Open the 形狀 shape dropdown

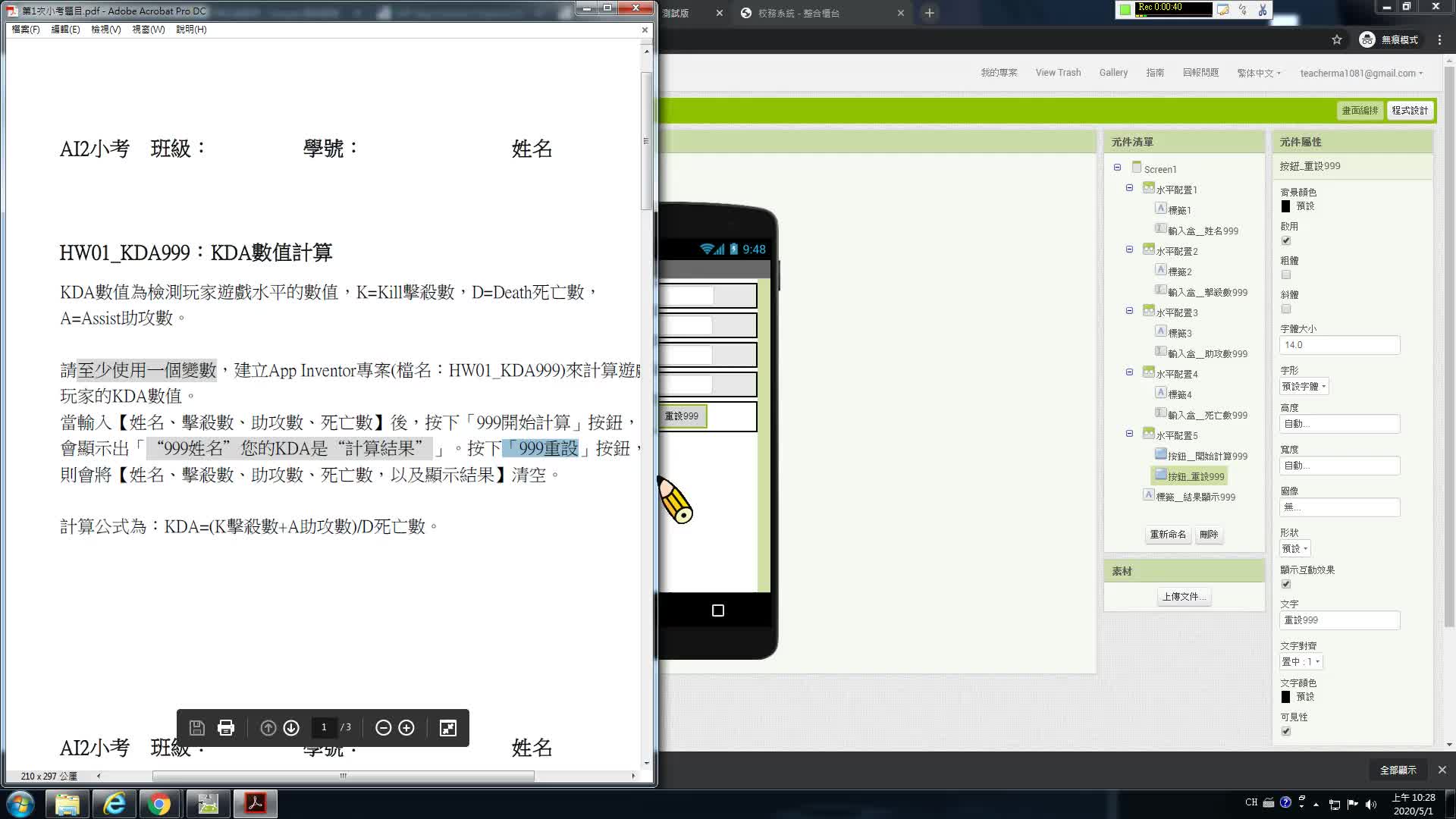click(x=1295, y=549)
